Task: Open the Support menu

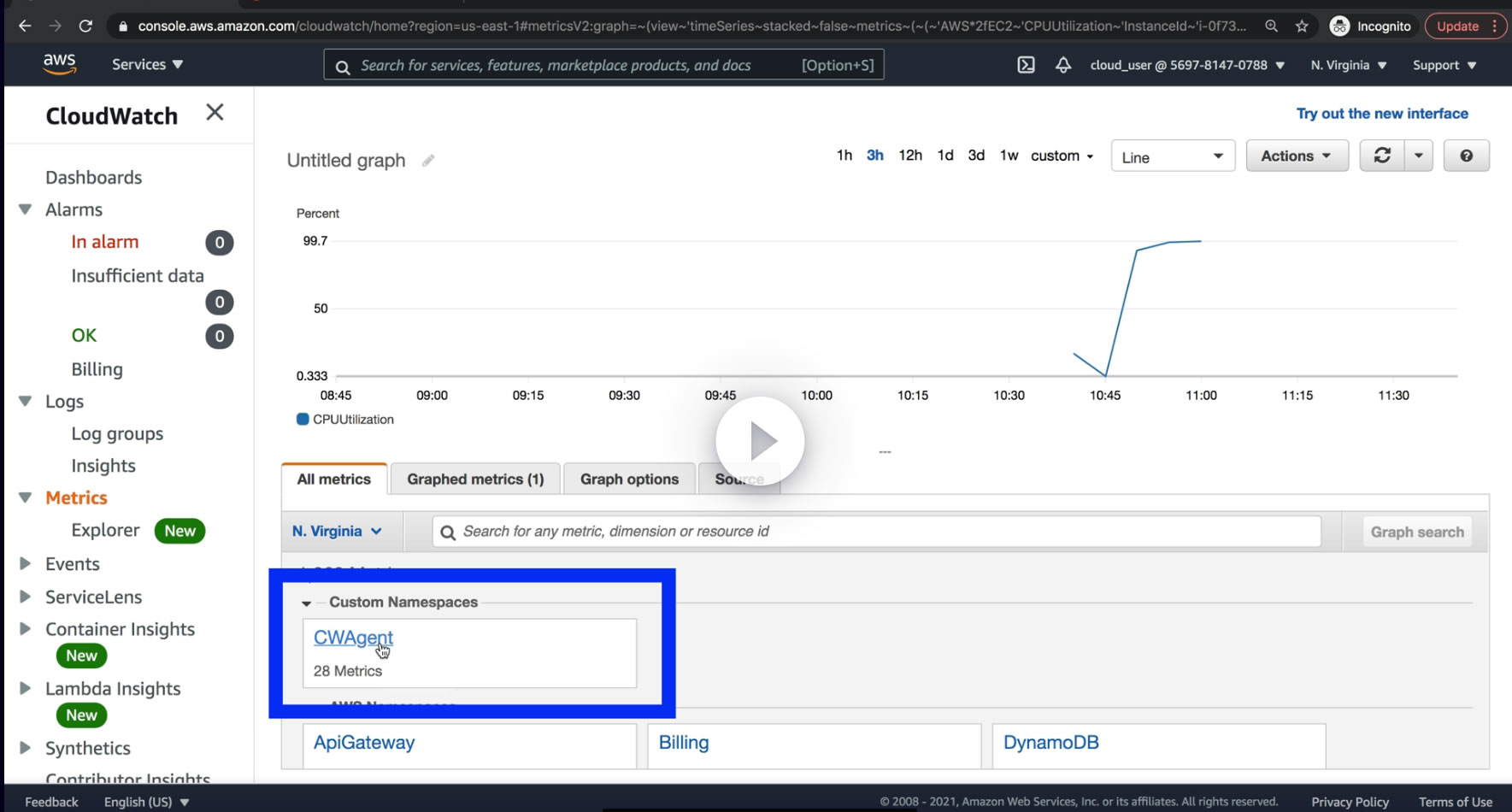Action: (1444, 65)
